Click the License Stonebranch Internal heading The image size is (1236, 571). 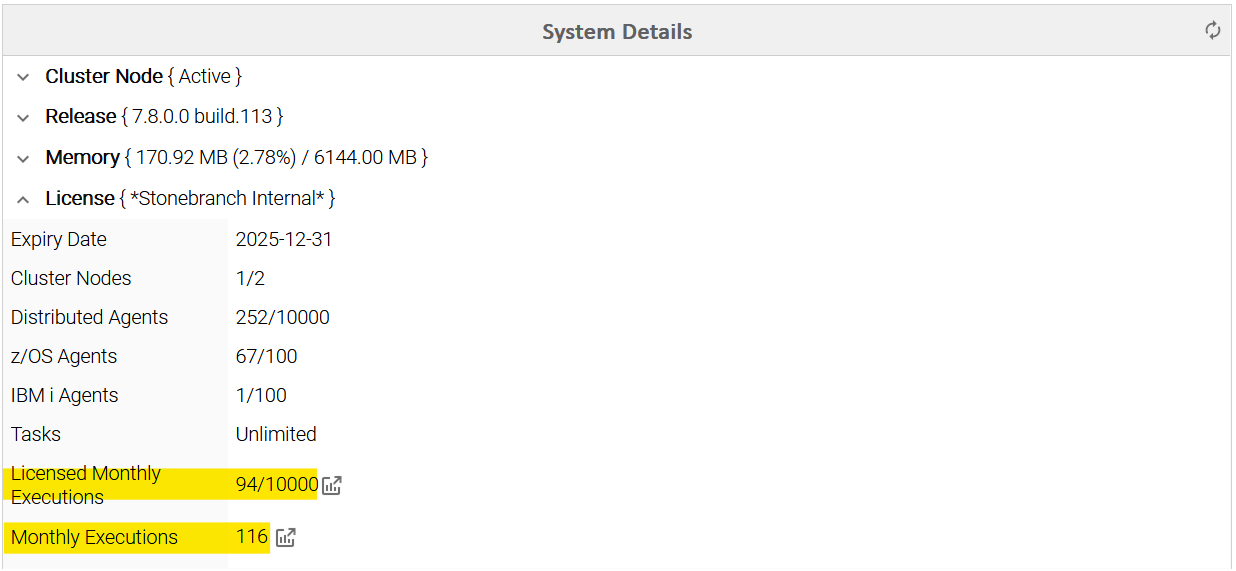(x=190, y=199)
